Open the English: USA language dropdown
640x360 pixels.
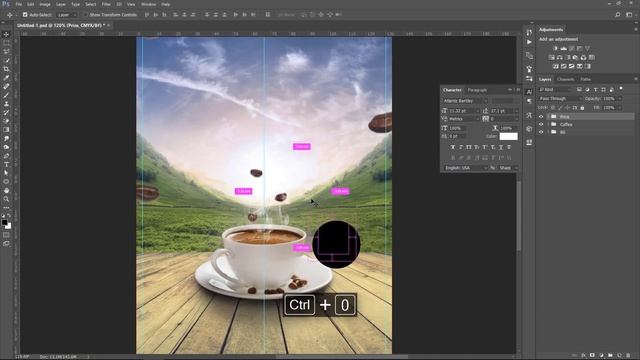[465, 168]
